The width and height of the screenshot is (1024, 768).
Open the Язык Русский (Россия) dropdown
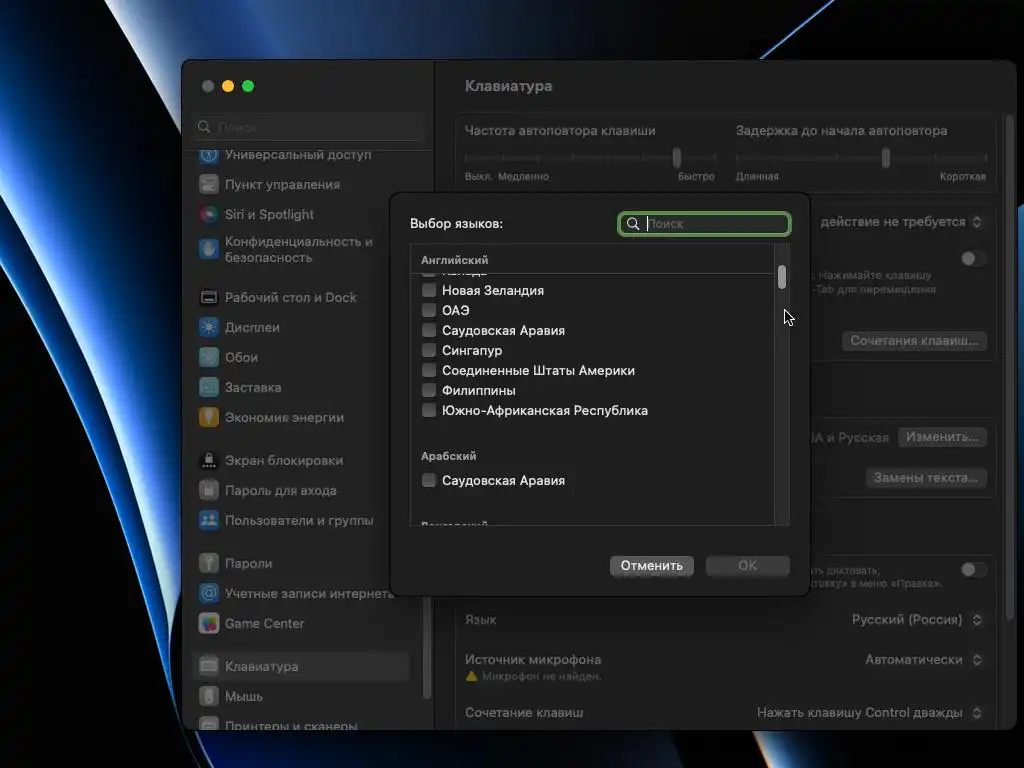[917, 620]
